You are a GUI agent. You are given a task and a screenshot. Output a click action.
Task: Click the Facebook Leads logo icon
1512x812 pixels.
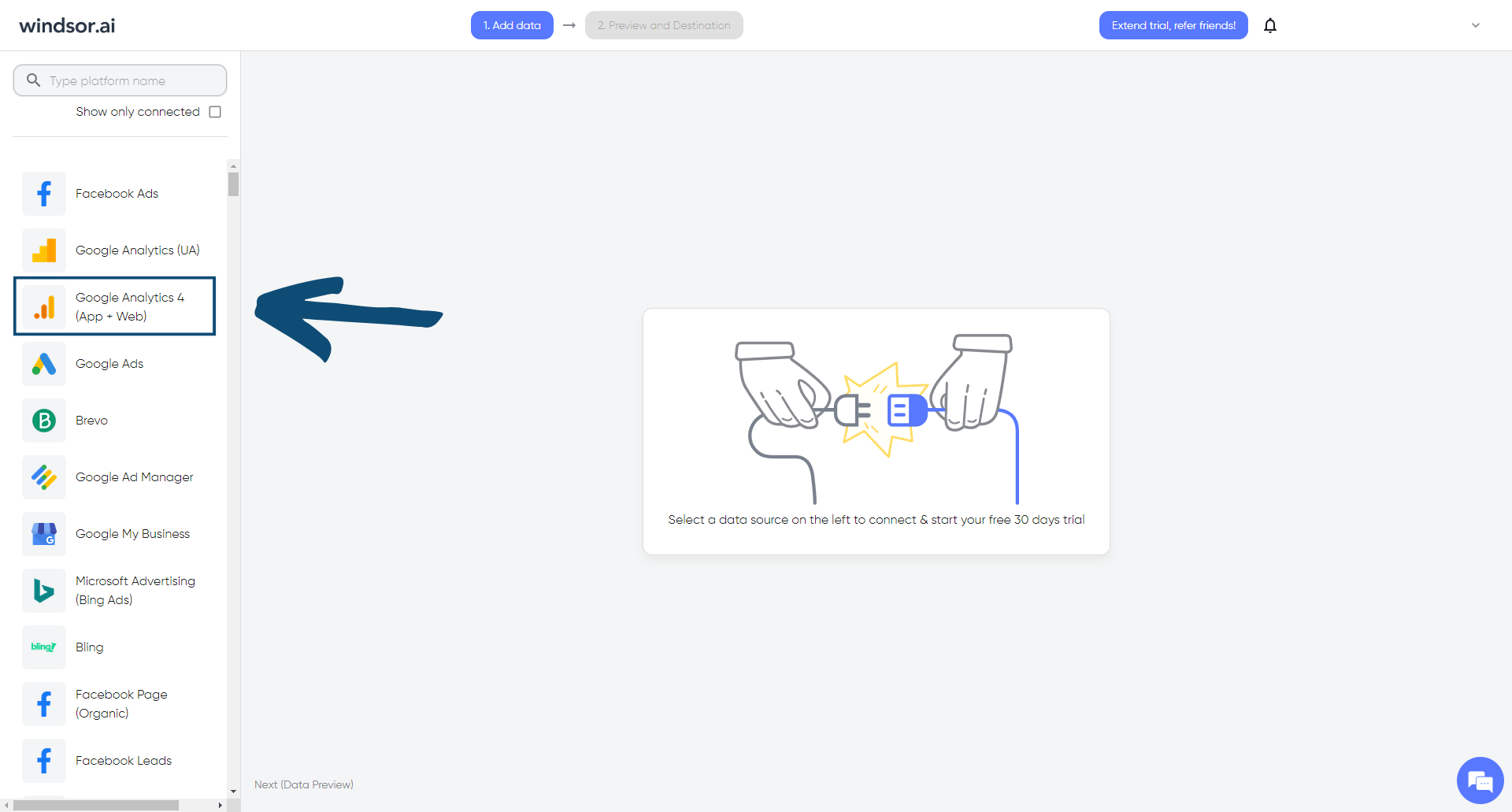44,761
